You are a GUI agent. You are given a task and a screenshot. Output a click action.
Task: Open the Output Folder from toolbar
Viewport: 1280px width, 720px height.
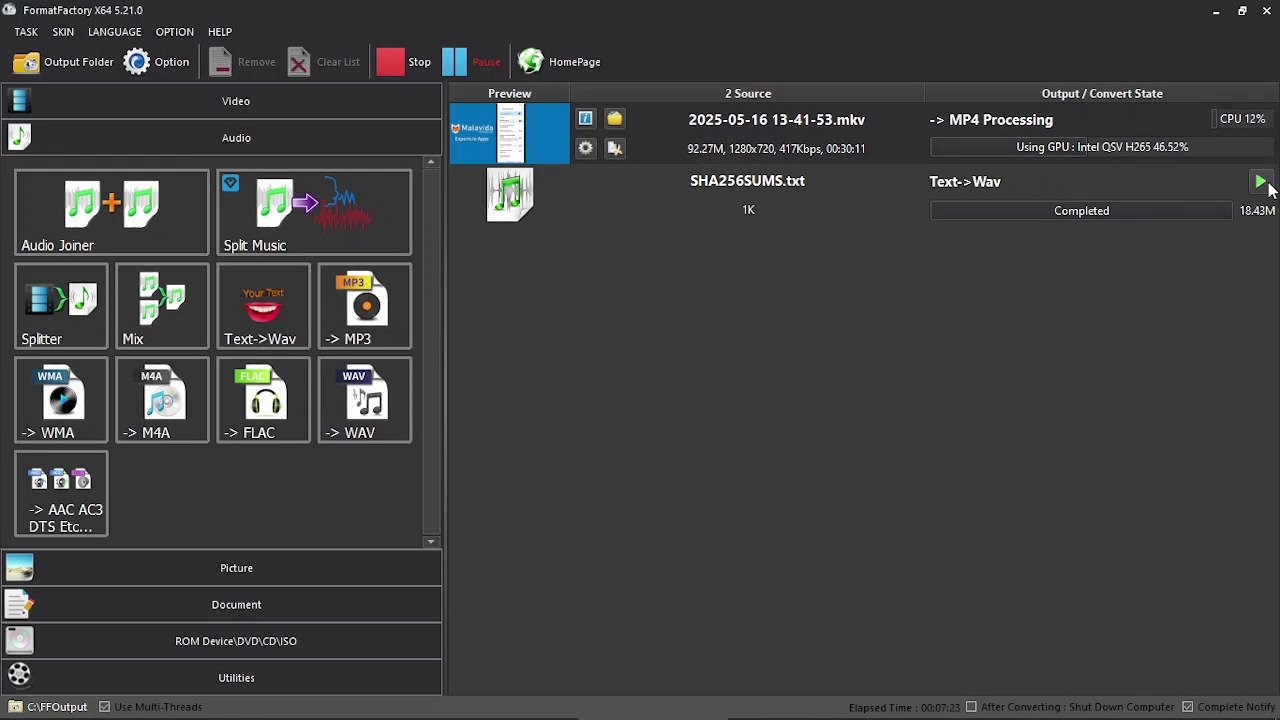click(63, 62)
